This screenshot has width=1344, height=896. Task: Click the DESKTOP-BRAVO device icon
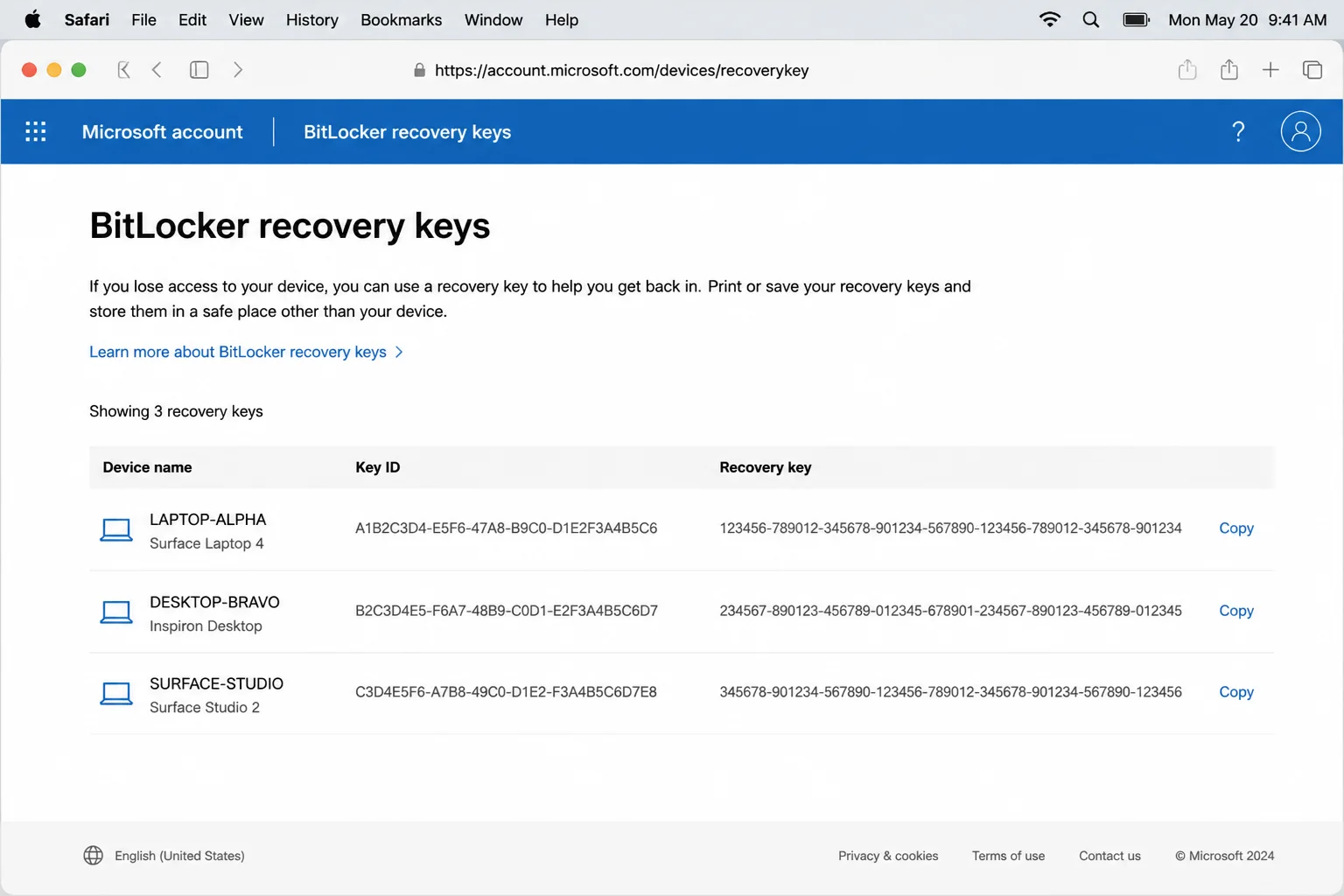coord(116,612)
